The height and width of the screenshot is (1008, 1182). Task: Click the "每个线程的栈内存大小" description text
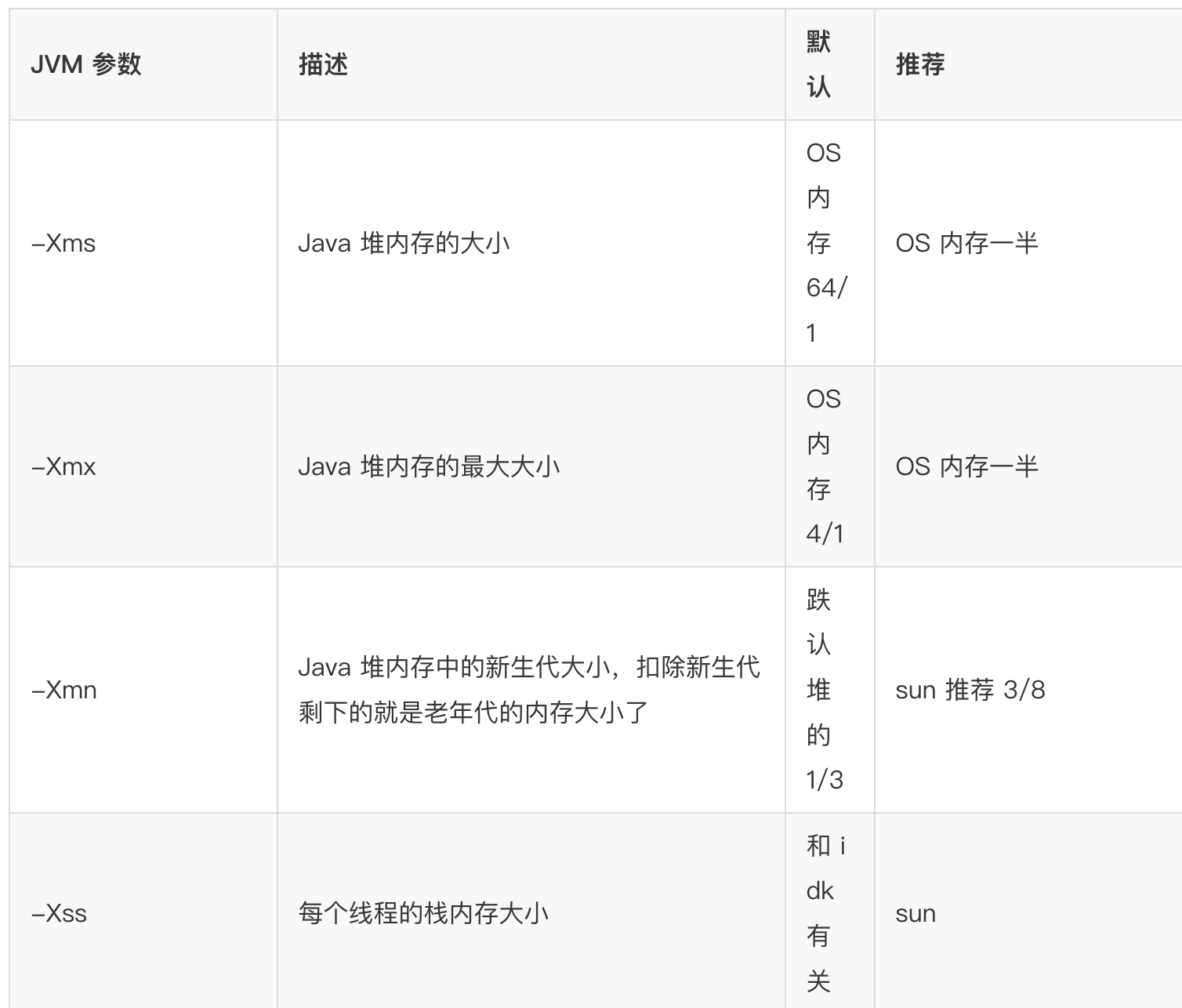(423, 913)
